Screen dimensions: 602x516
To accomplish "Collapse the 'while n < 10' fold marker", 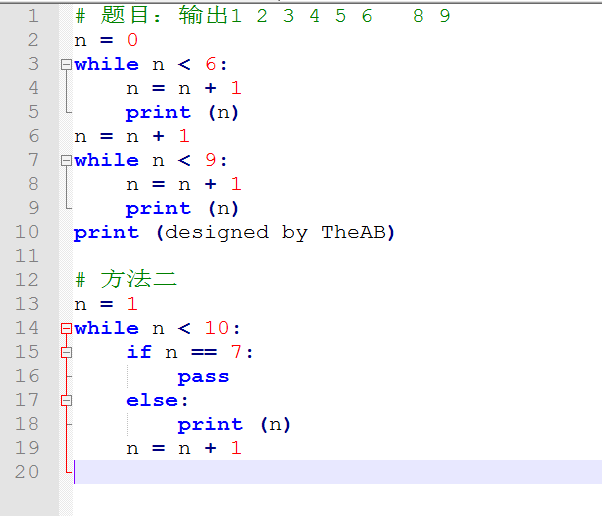I will 66,328.
